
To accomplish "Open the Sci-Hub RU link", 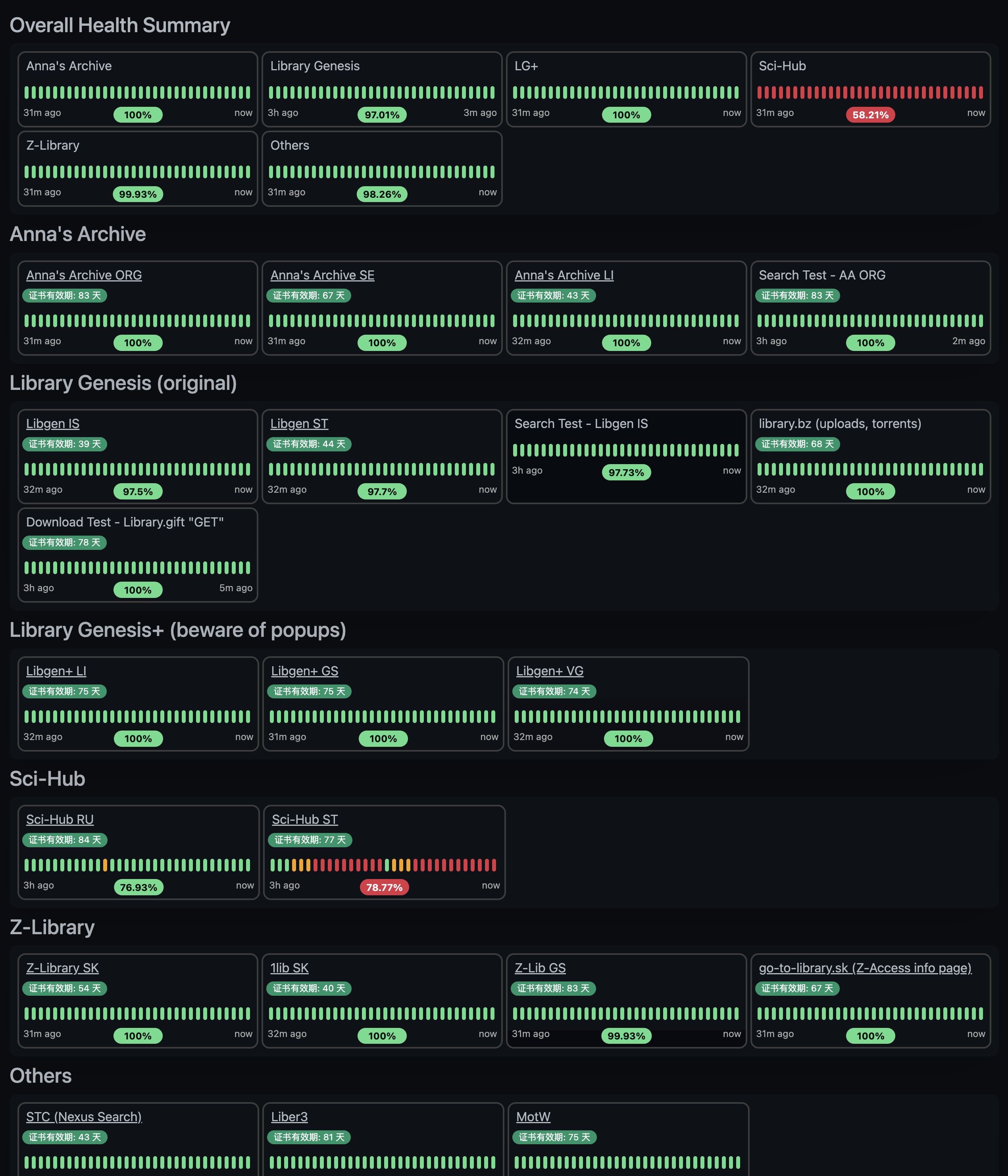I will [x=60, y=819].
